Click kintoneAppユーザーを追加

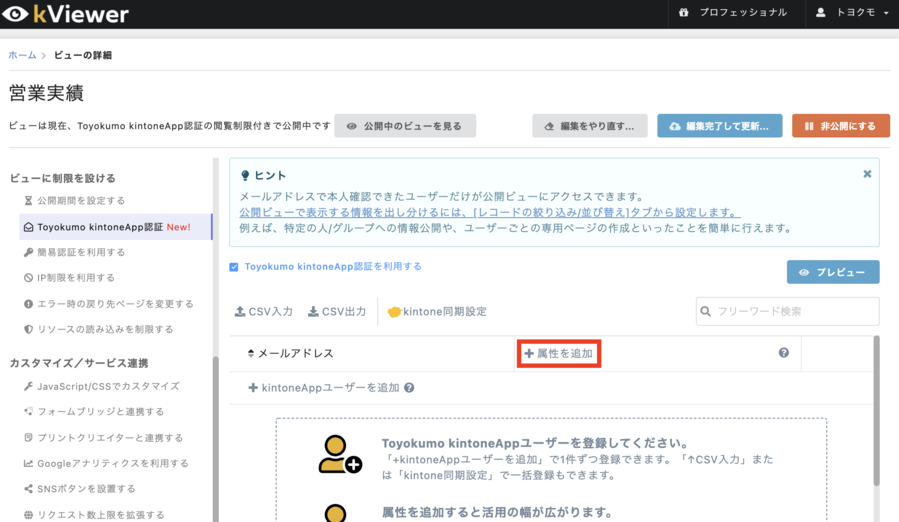pyautogui.click(x=323, y=388)
